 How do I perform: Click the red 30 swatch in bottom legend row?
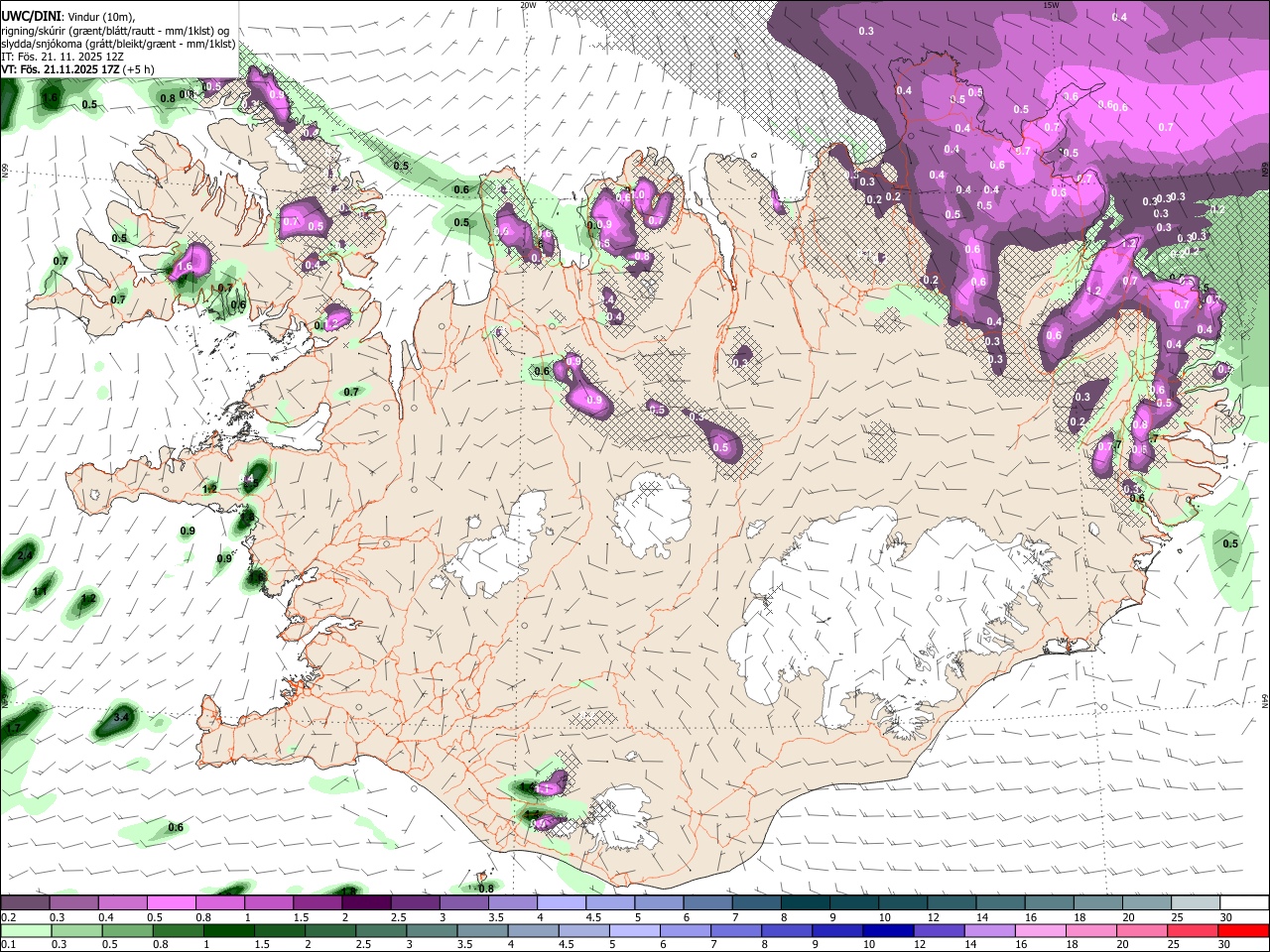click(x=1244, y=930)
